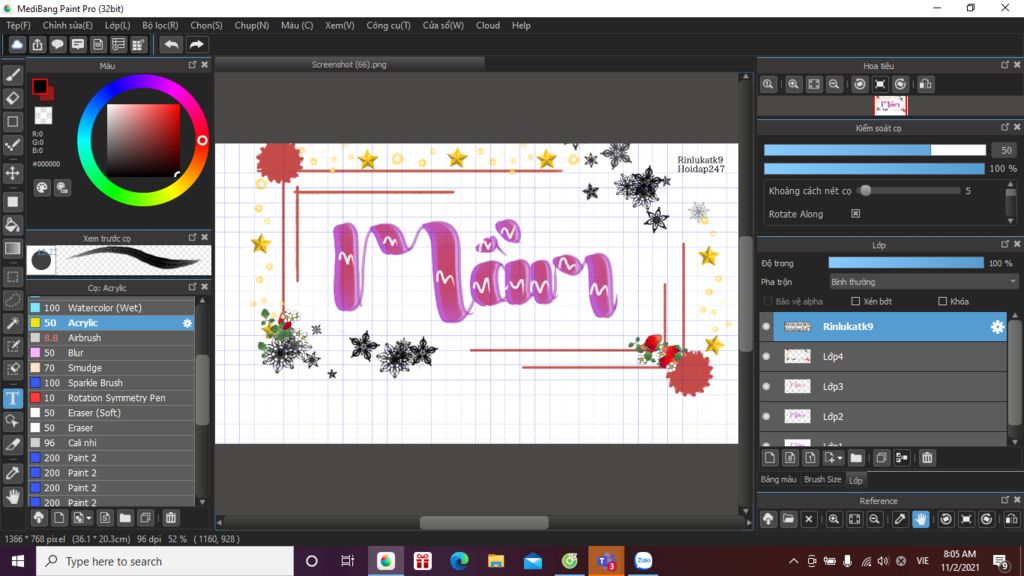Image resolution: width=1024 pixels, height=576 pixels.
Task: Open the cloud icon in top toolbar
Action: [17, 44]
